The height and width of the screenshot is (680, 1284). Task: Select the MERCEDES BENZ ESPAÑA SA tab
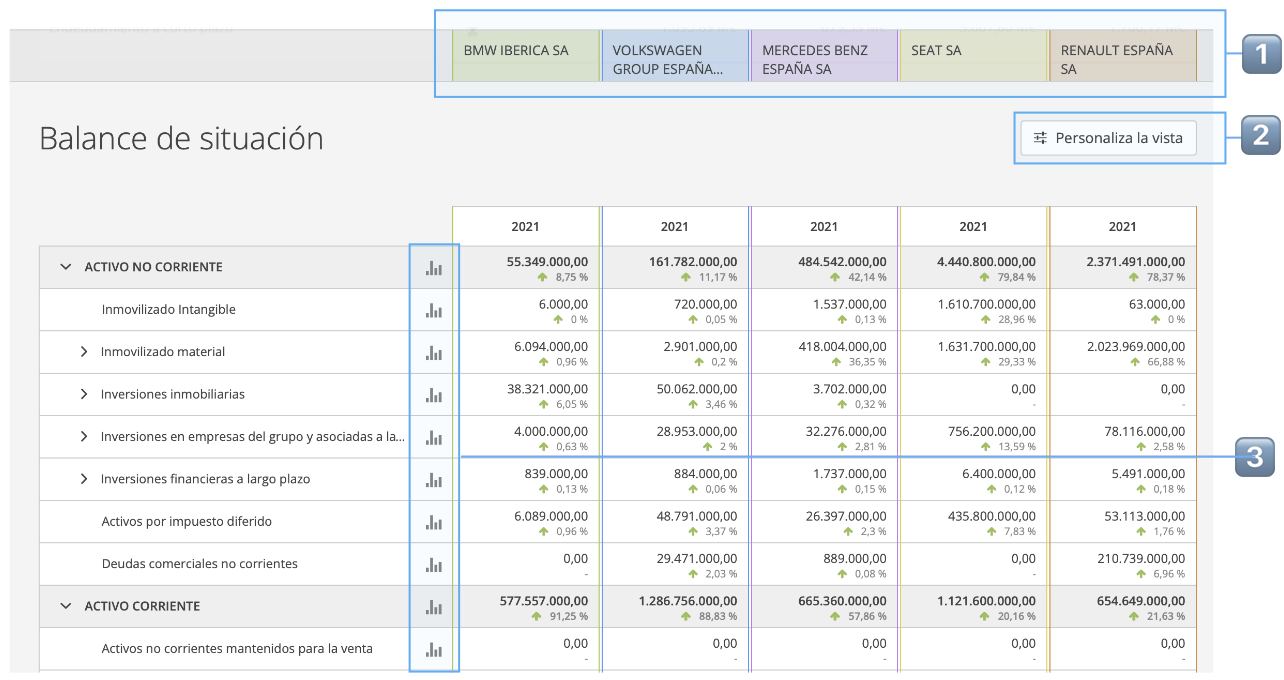(x=825, y=56)
